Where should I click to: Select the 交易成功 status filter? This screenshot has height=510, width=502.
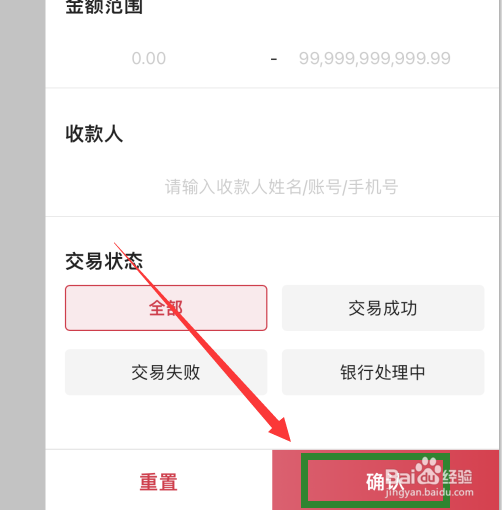tap(383, 308)
